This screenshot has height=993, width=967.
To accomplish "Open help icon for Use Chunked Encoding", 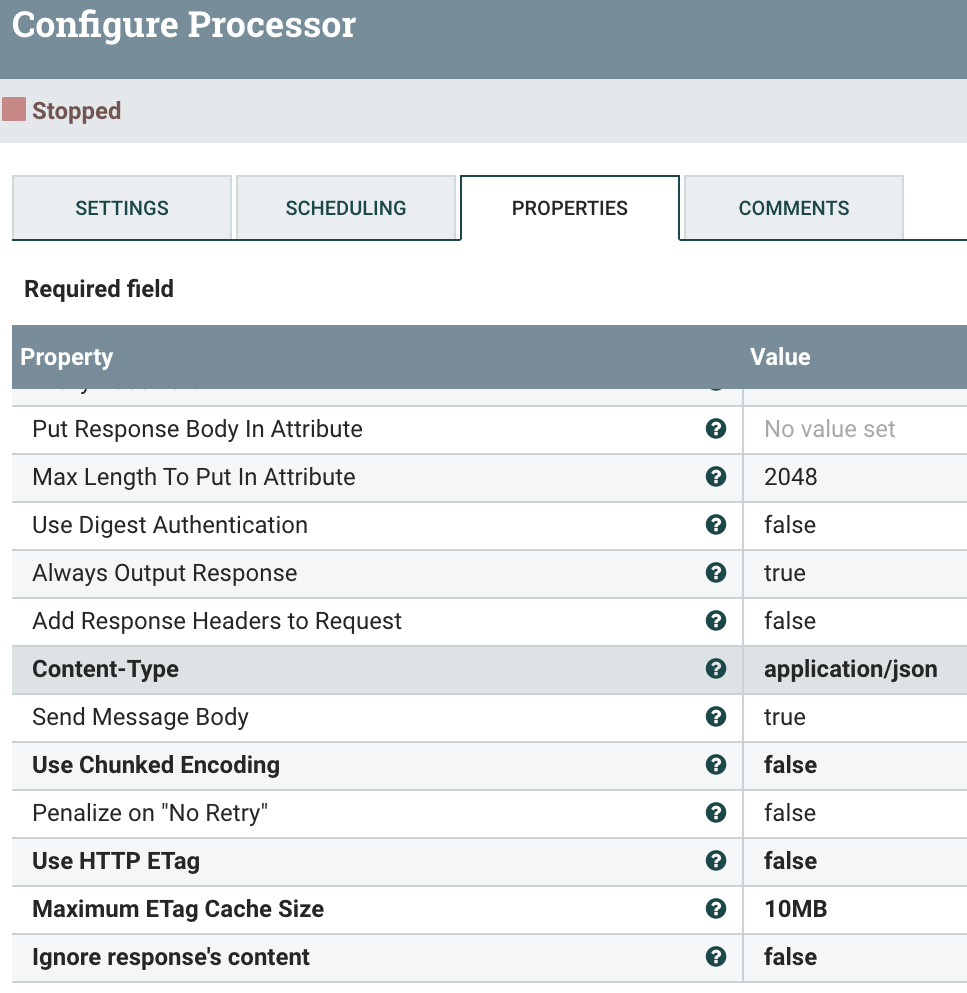I will click(x=715, y=765).
